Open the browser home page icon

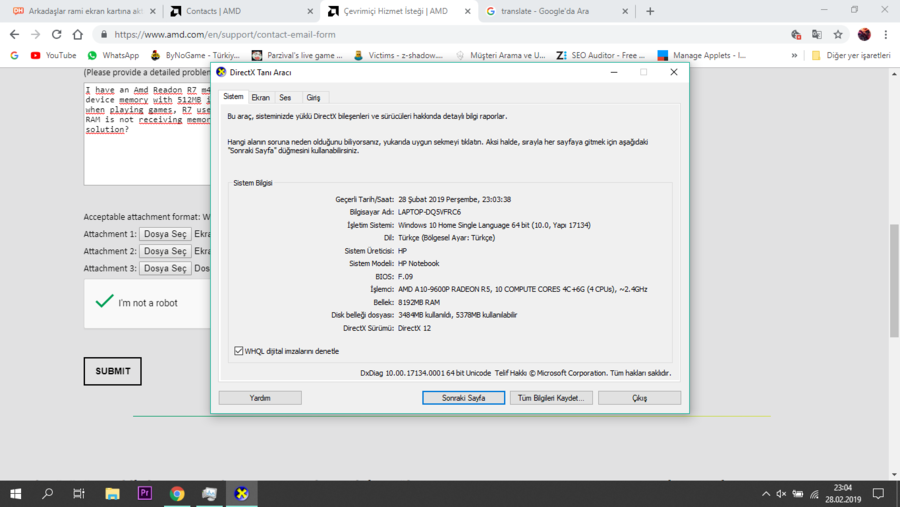point(77,34)
